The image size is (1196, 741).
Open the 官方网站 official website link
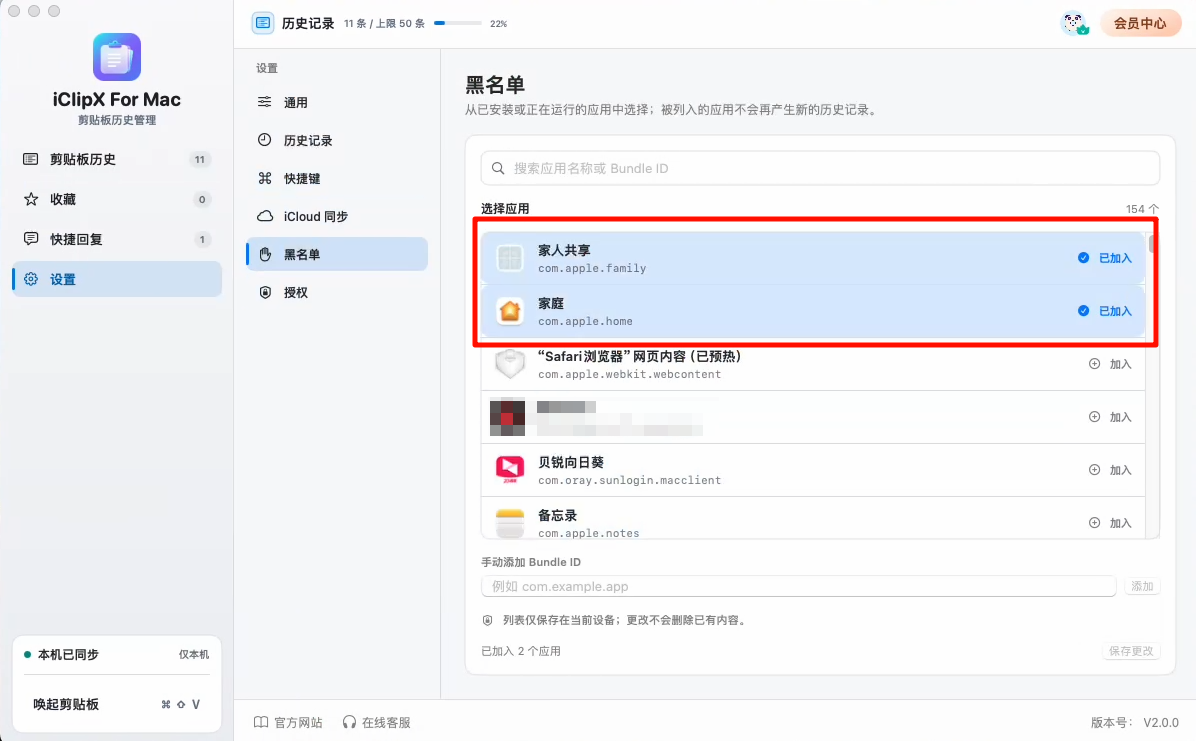pos(288,722)
